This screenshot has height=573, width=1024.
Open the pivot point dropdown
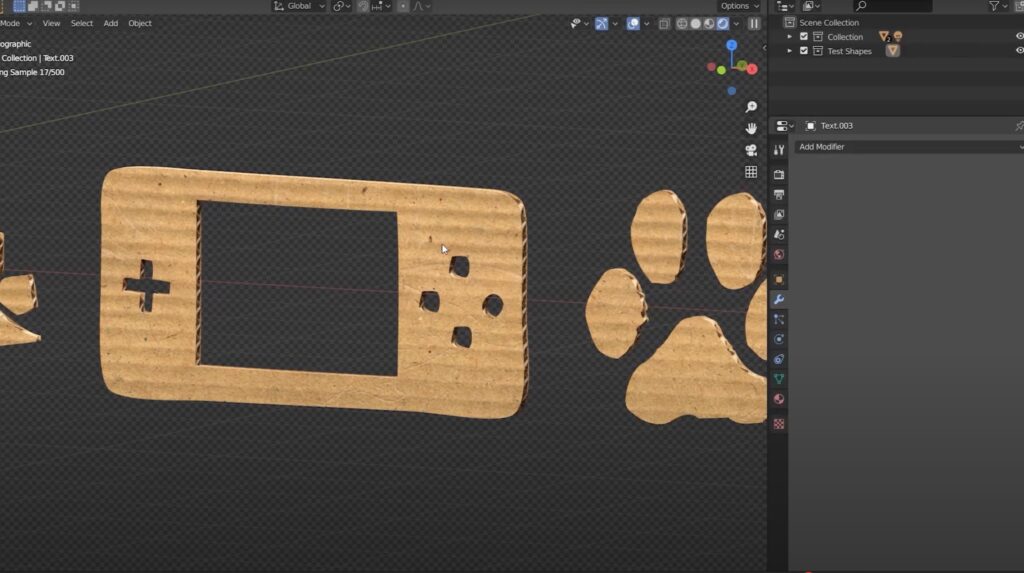342,6
